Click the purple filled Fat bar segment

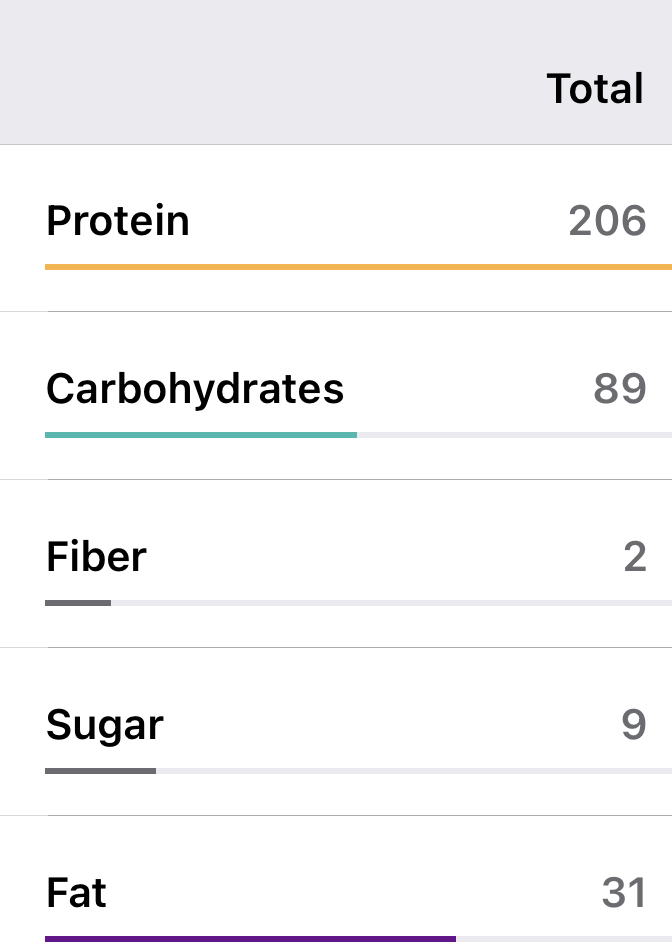click(x=250, y=939)
